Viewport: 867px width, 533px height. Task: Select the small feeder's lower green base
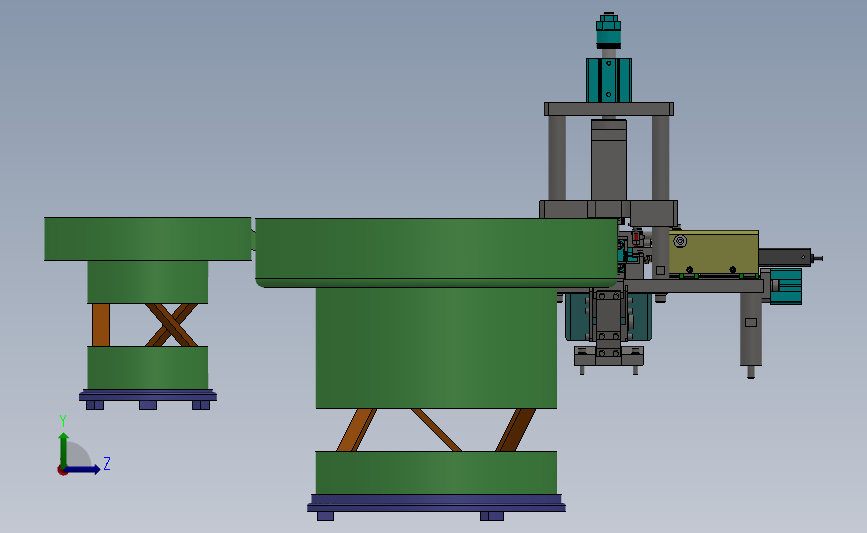[148, 368]
